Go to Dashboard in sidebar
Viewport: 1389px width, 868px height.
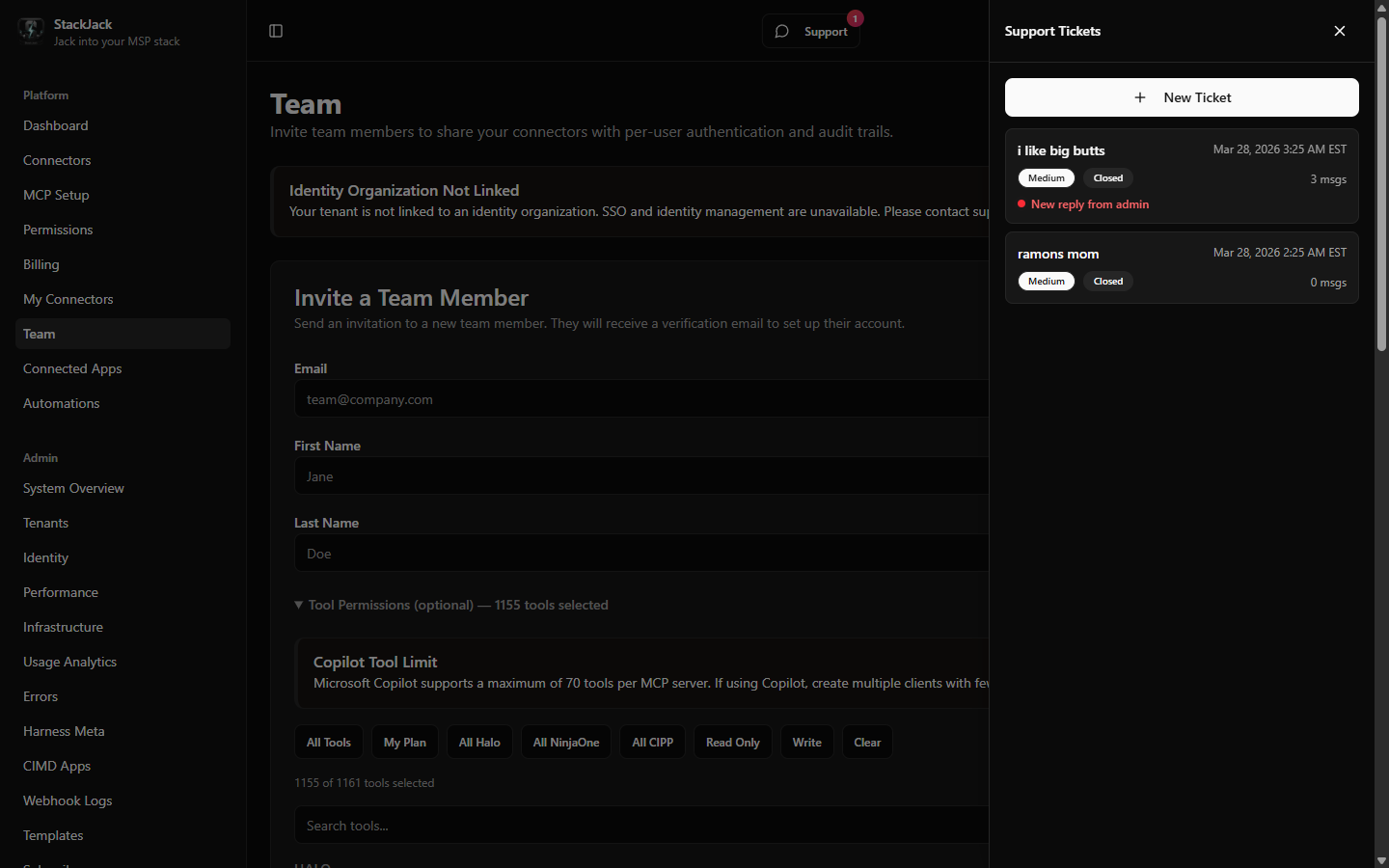point(123,125)
